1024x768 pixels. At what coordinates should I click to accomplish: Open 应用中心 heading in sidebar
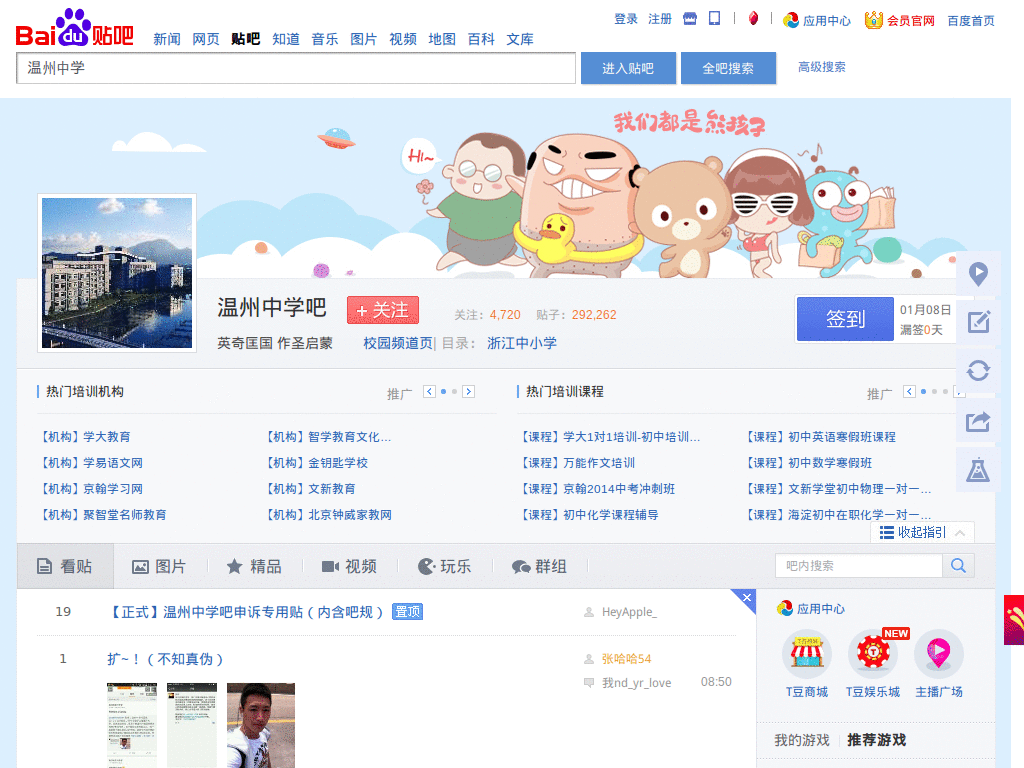810,609
